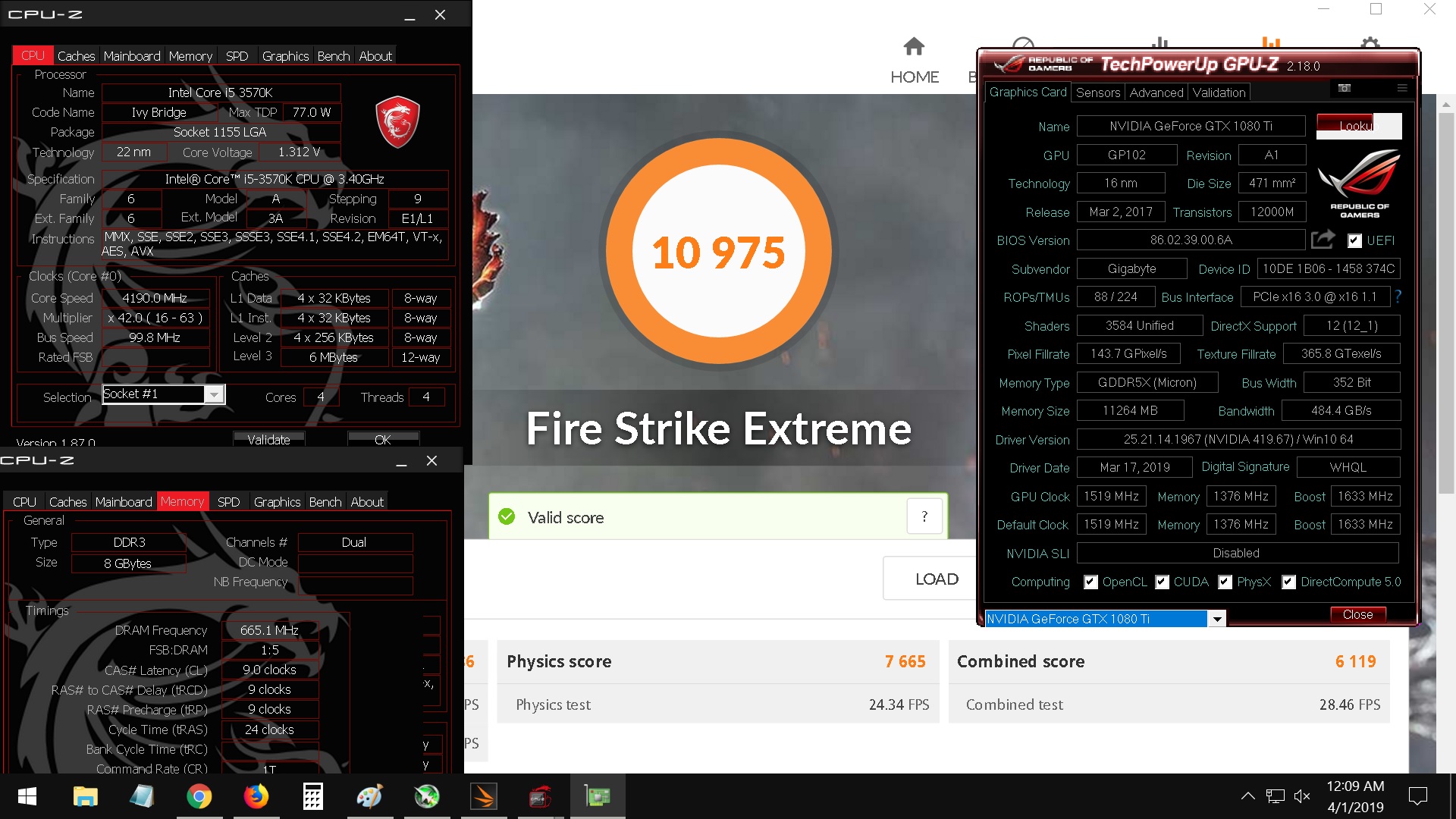Image resolution: width=1456 pixels, height=819 pixels.
Task: Open Firefox from the taskbar
Action: point(256,796)
